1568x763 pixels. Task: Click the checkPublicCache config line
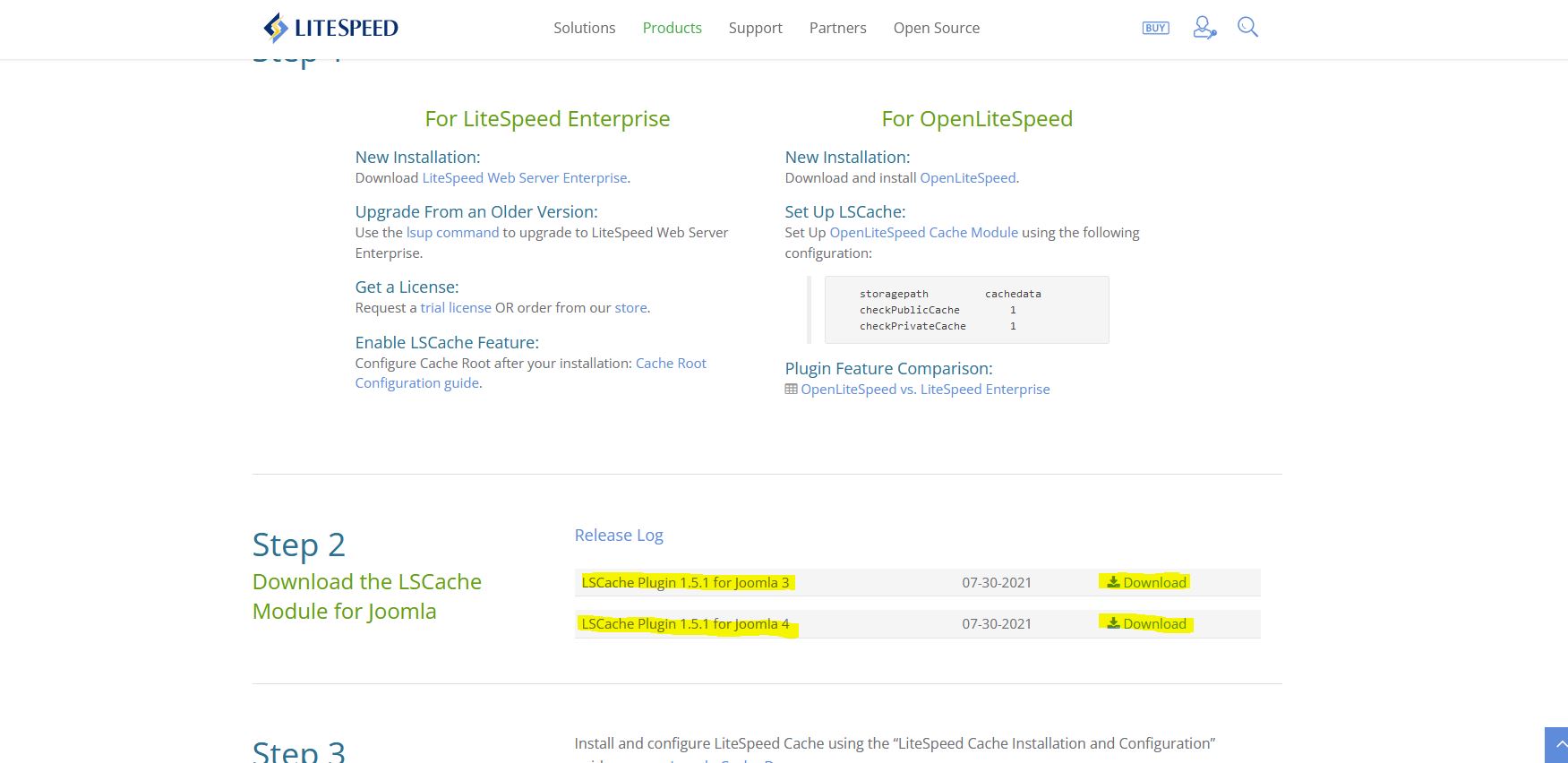[938, 310]
